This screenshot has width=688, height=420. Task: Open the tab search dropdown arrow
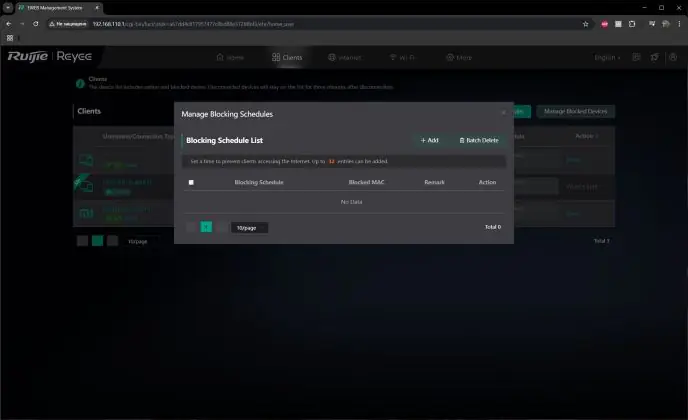tap(8, 7)
